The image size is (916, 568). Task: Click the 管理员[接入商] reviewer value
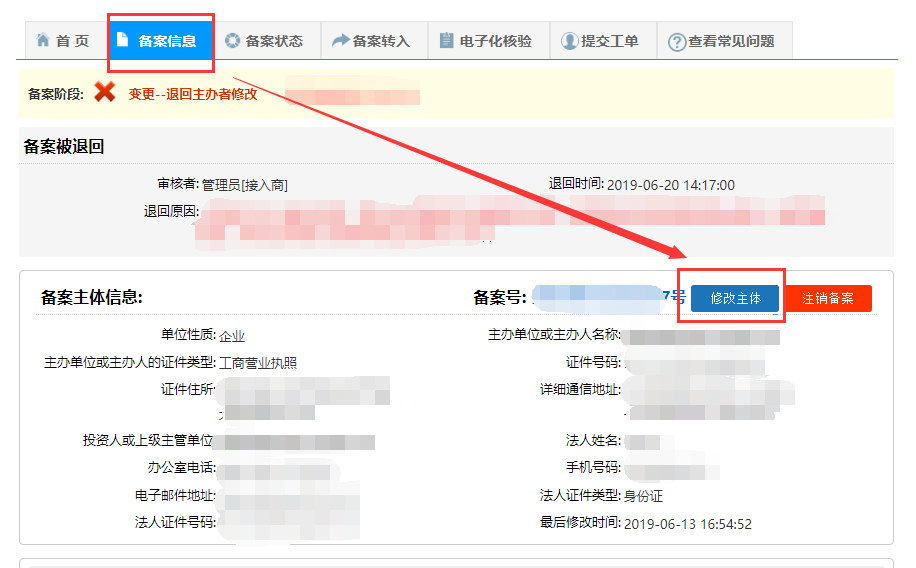click(x=245, y=185)
